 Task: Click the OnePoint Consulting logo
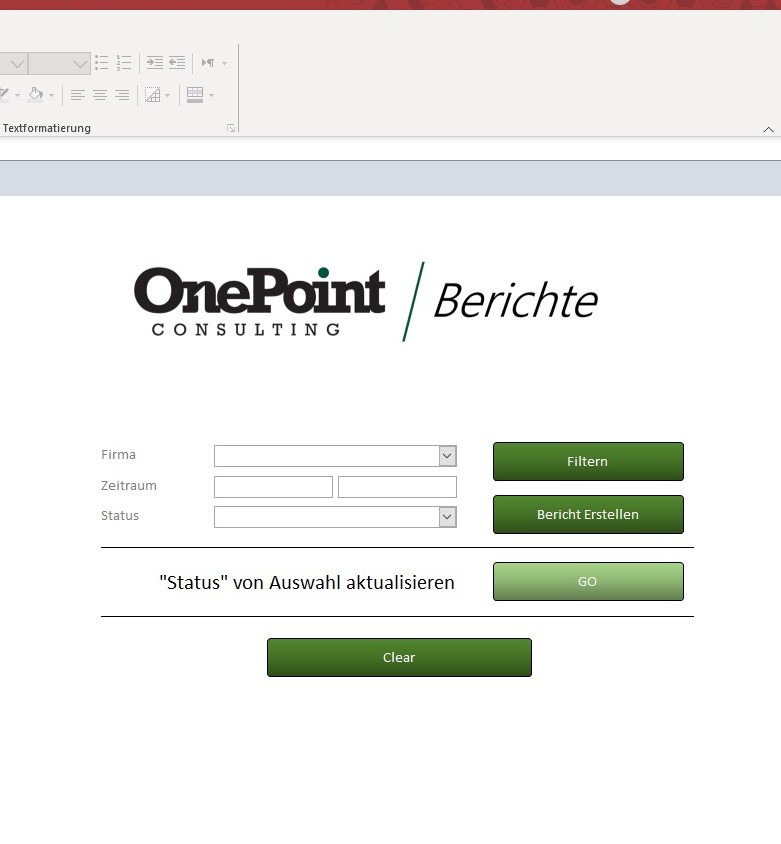(259, 301)
